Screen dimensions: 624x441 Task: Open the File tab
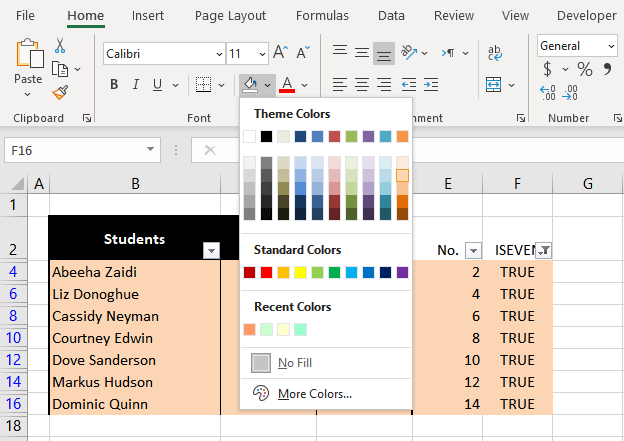tap(25, 16)
